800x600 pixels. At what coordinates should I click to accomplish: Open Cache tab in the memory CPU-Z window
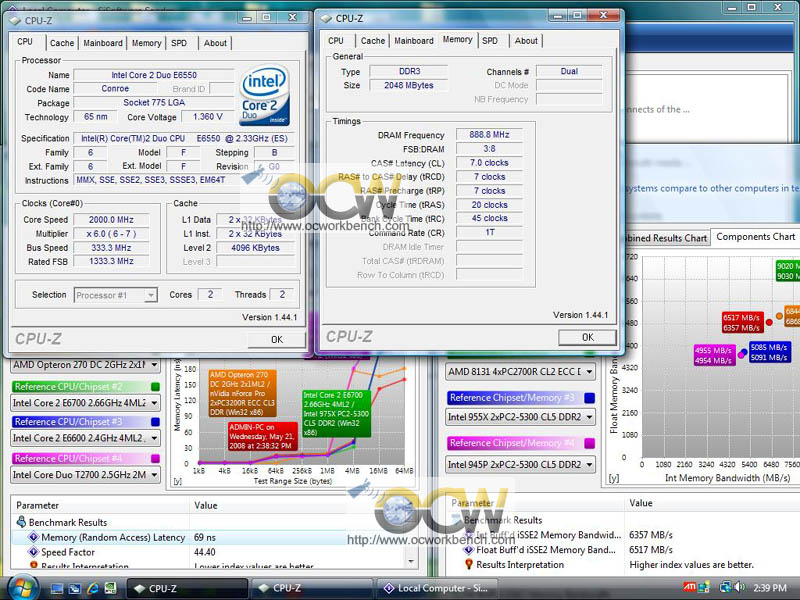(x=373, y=41)
